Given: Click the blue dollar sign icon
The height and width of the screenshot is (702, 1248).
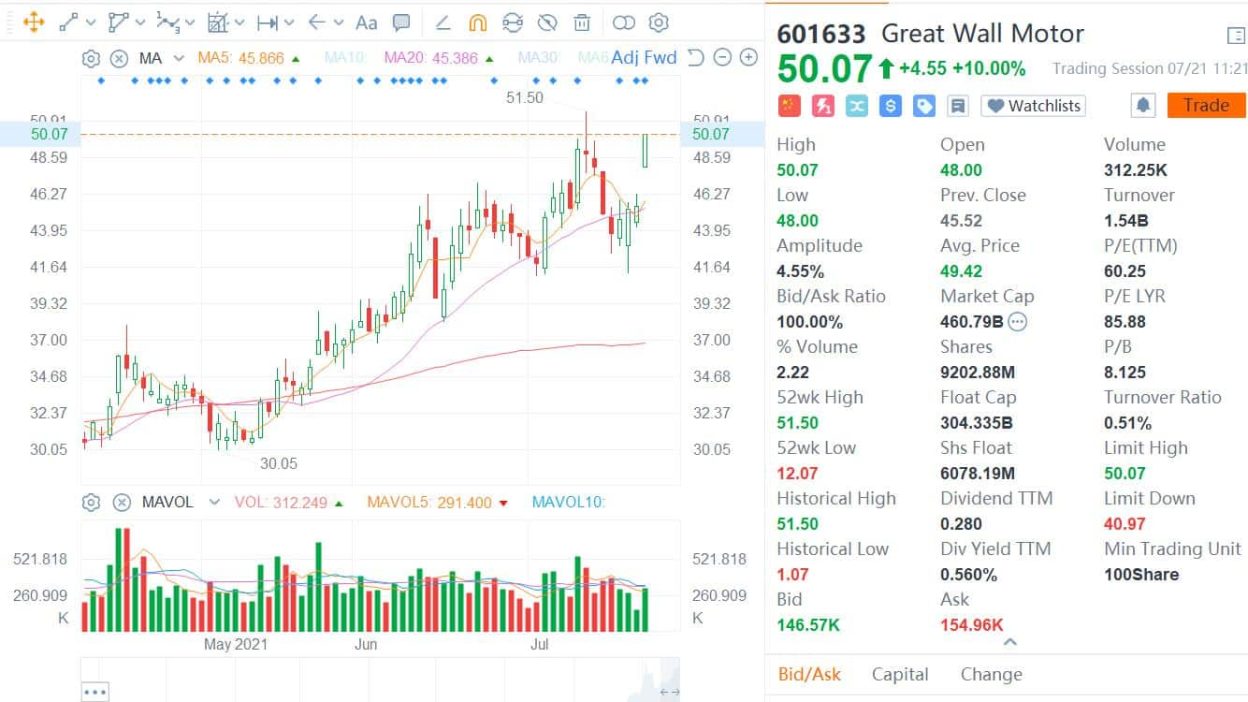Looking at the screenshot, I should (891, 105).
